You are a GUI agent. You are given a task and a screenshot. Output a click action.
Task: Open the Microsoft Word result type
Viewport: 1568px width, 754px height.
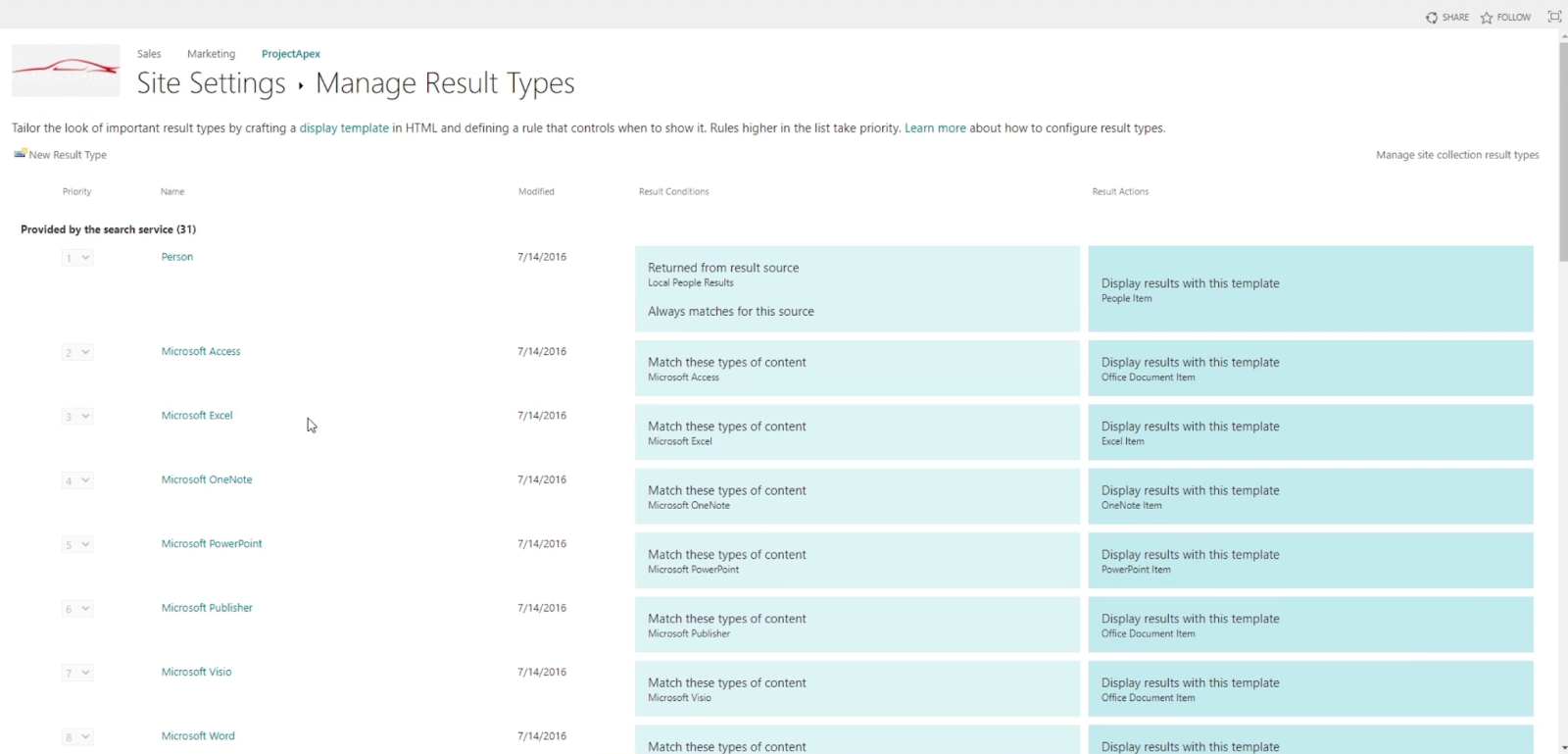click(x=198, y=736)
